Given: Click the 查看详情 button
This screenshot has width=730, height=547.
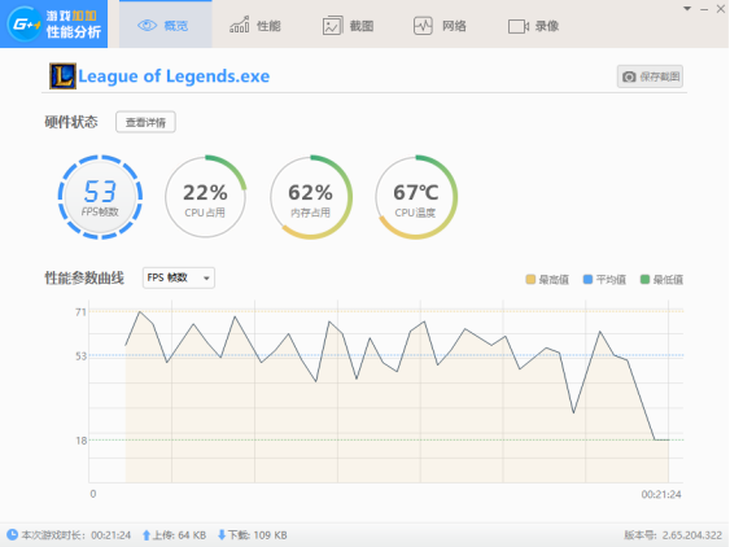Looking at the screenshot, I should [x=146, y=122].
